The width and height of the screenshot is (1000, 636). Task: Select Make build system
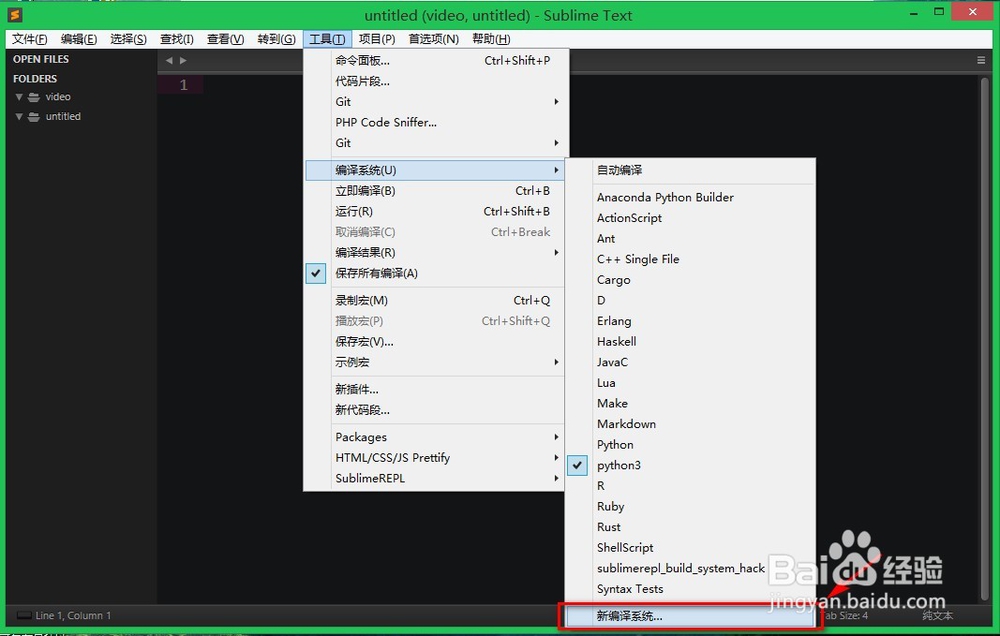click(690, 404)
